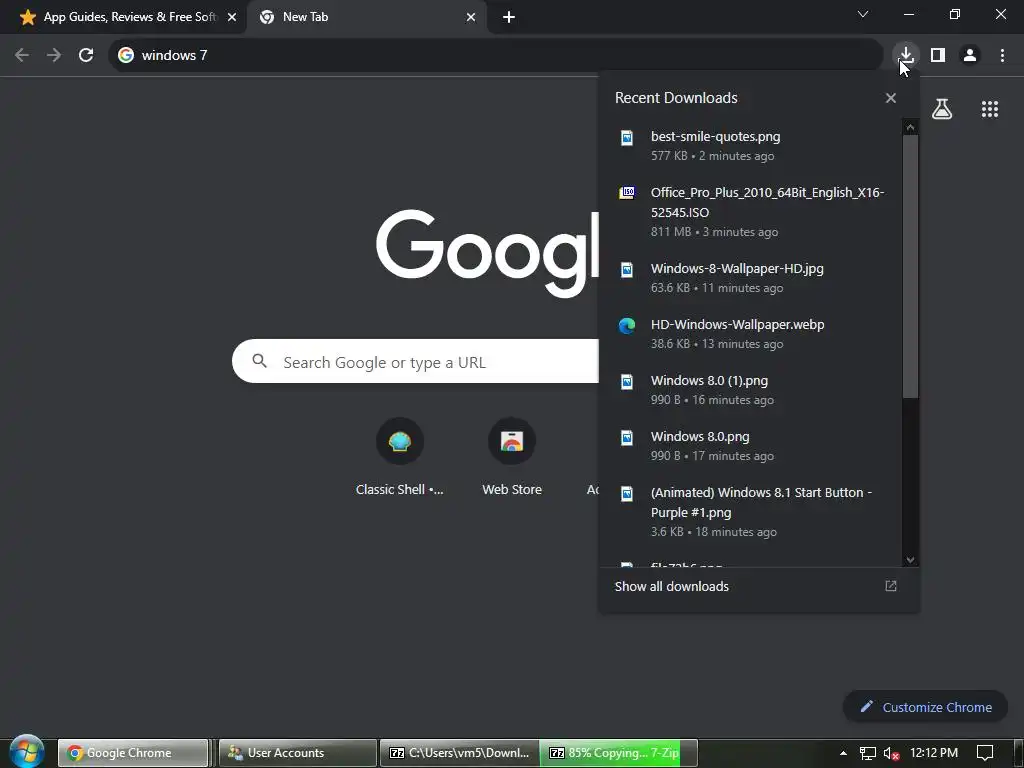Click the file icon of Windows 8.0.png
The width and height of the screenshot is (1024, 768).
click(x=626, y=438)
